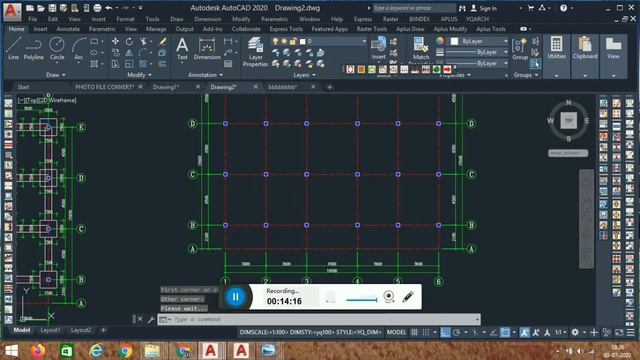Expand the Draw panel

[x=56, y=75]
